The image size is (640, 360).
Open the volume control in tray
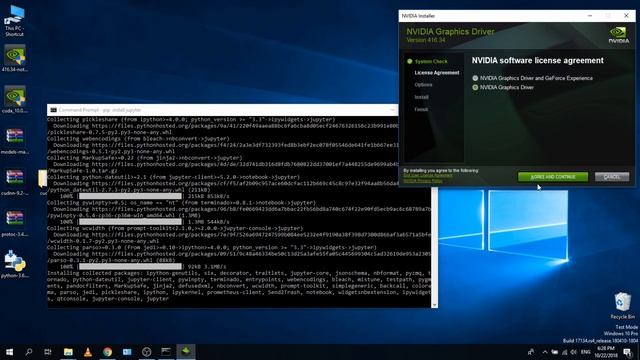pos(574,352)
